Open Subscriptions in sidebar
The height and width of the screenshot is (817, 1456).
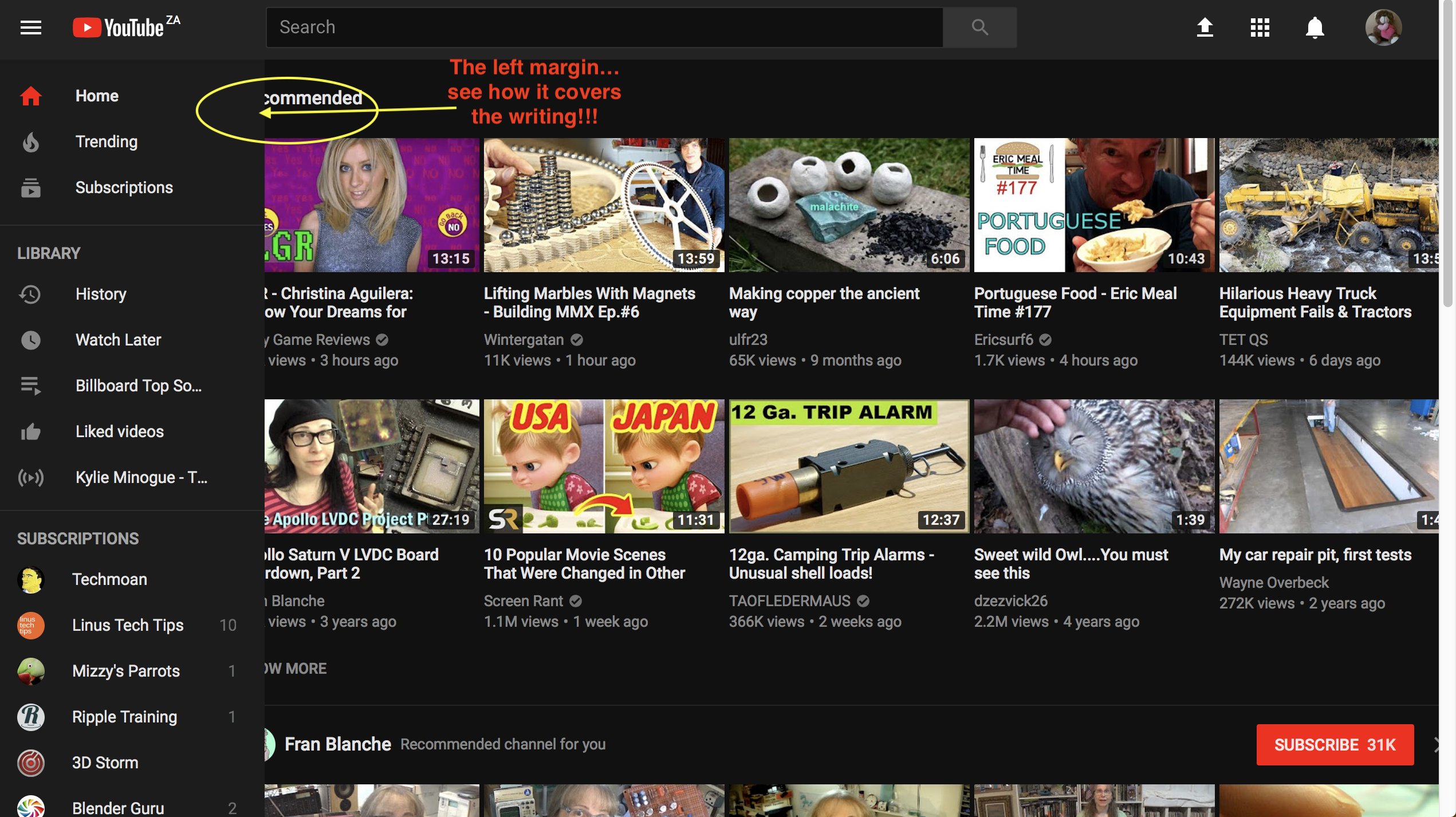tap(132, 187)
